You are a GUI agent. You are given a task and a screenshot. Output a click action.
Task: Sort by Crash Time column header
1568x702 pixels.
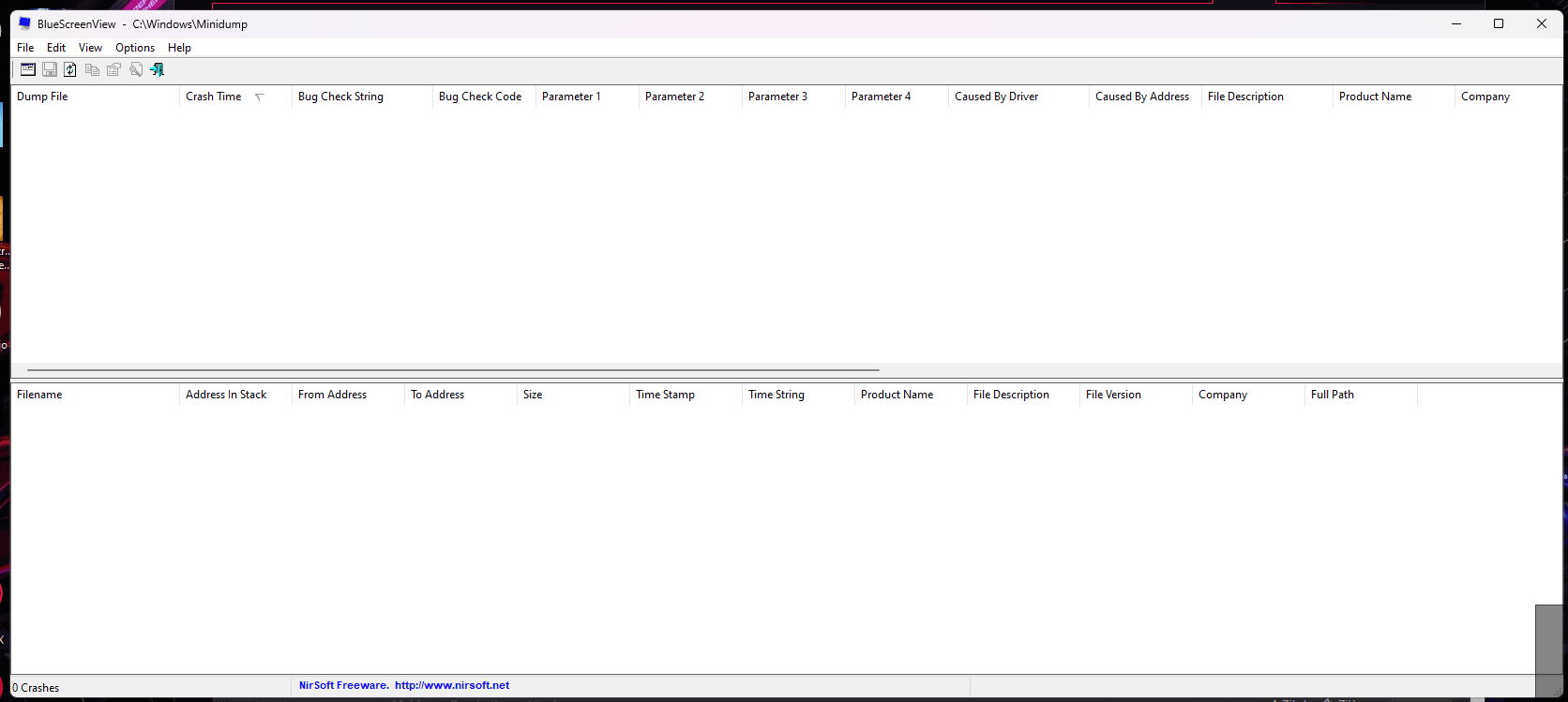click(235, 97)
